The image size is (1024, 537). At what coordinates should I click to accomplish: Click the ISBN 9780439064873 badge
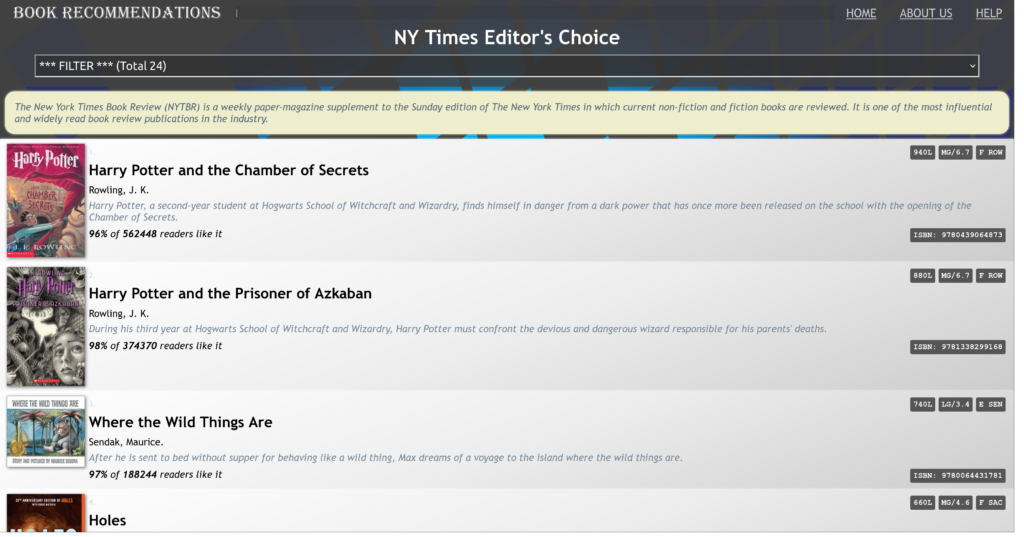tap(957, 235)
